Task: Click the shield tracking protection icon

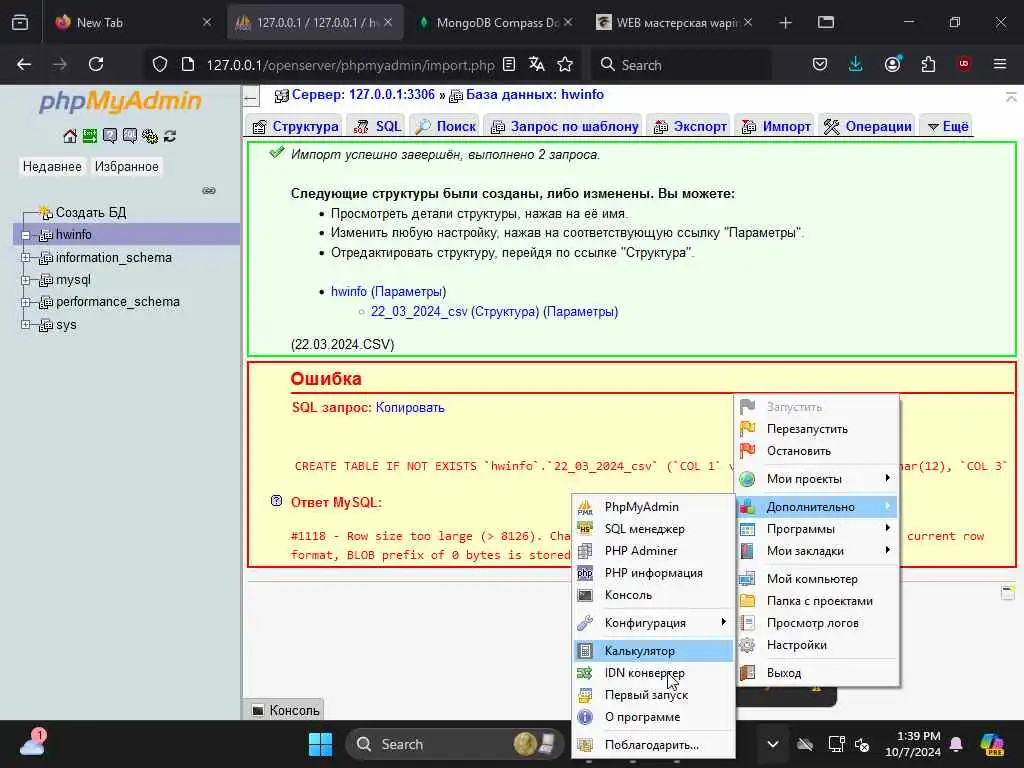Action: (x=160, y=64)
